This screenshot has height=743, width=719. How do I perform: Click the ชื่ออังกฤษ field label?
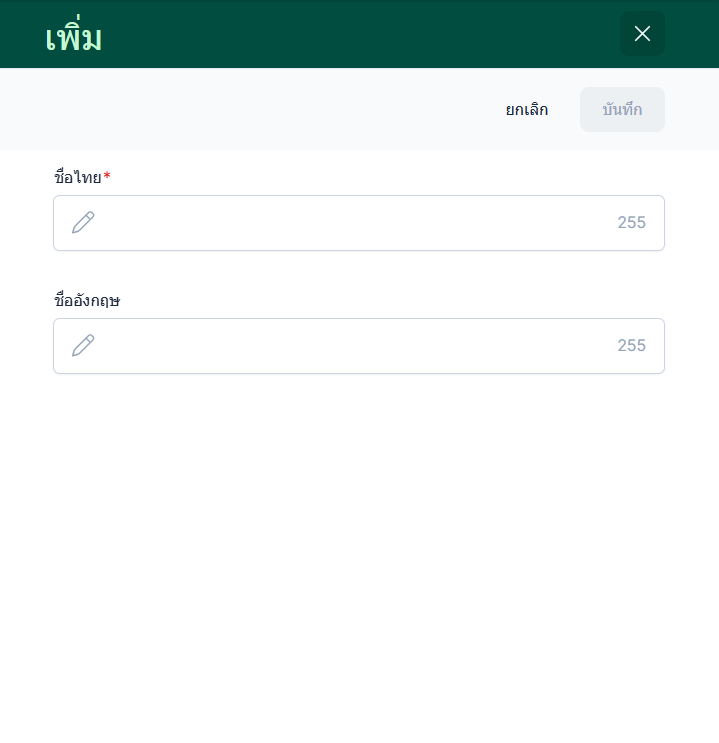(87, 300)
